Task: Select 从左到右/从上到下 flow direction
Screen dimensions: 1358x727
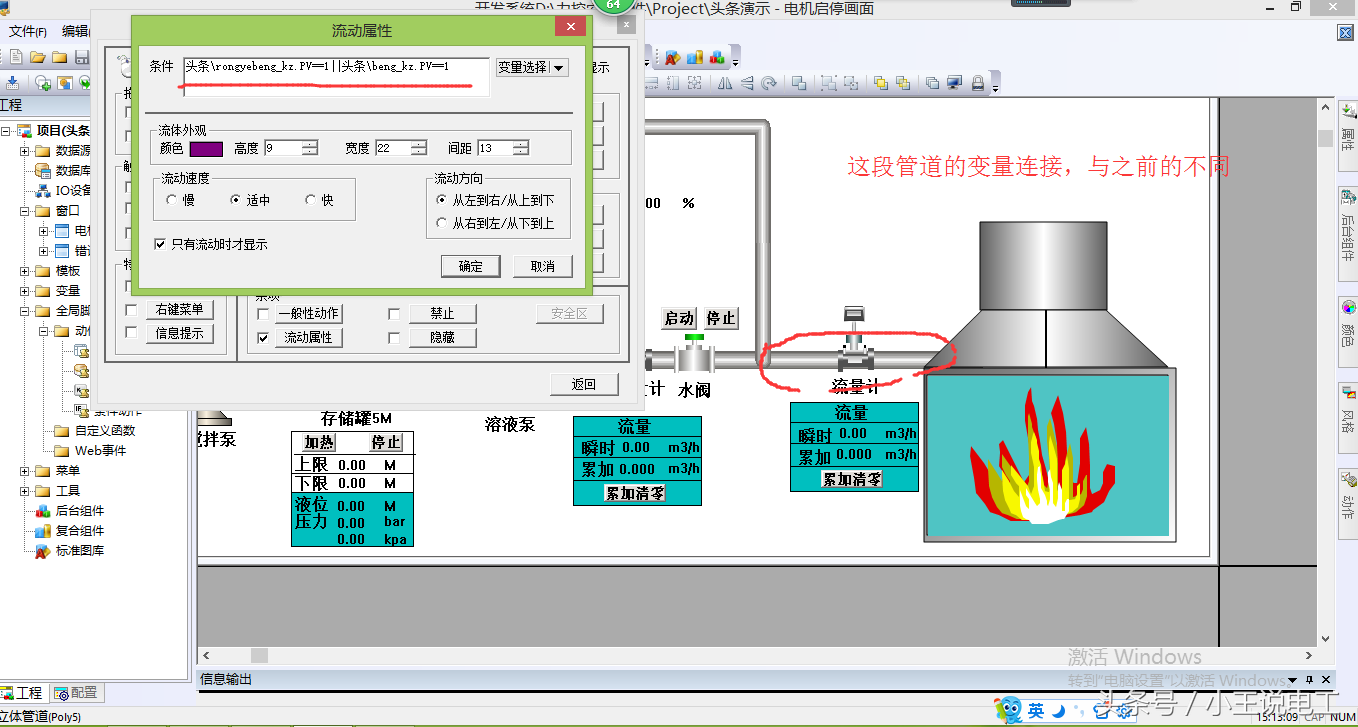Action: [x=442, y=201]
